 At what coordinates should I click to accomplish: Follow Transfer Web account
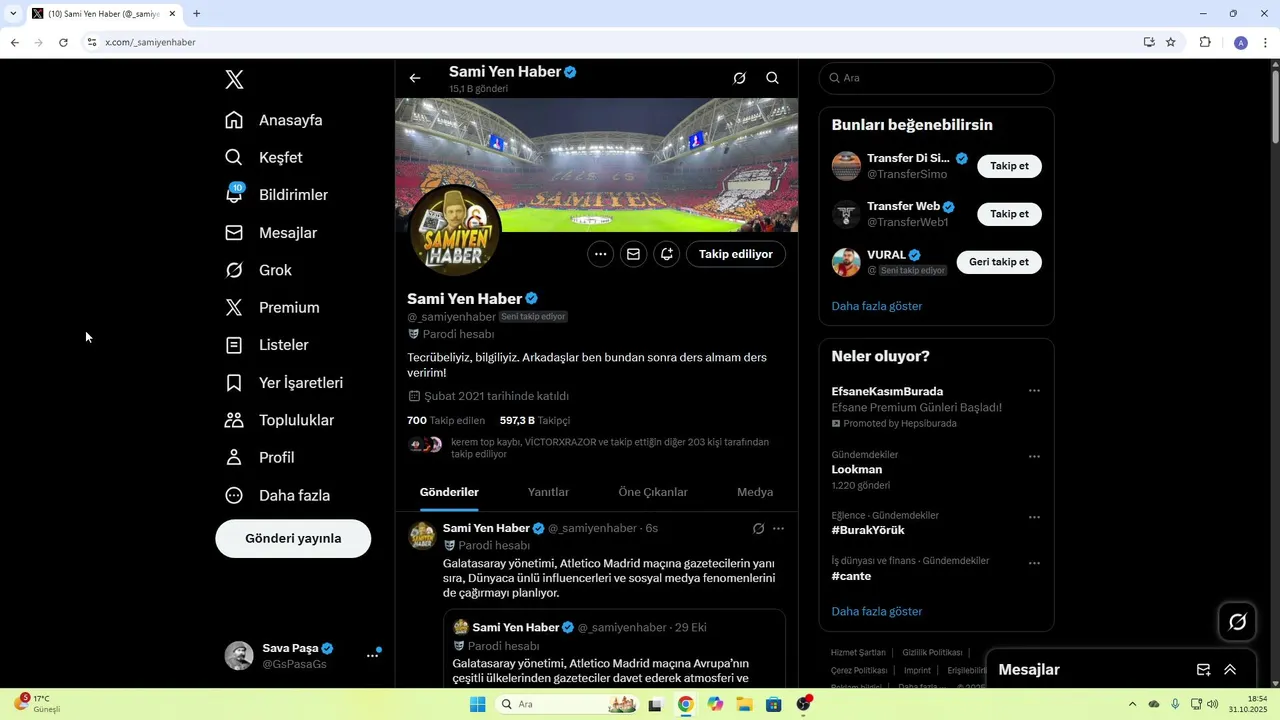pyautogui.click(x=1009, y=214)
